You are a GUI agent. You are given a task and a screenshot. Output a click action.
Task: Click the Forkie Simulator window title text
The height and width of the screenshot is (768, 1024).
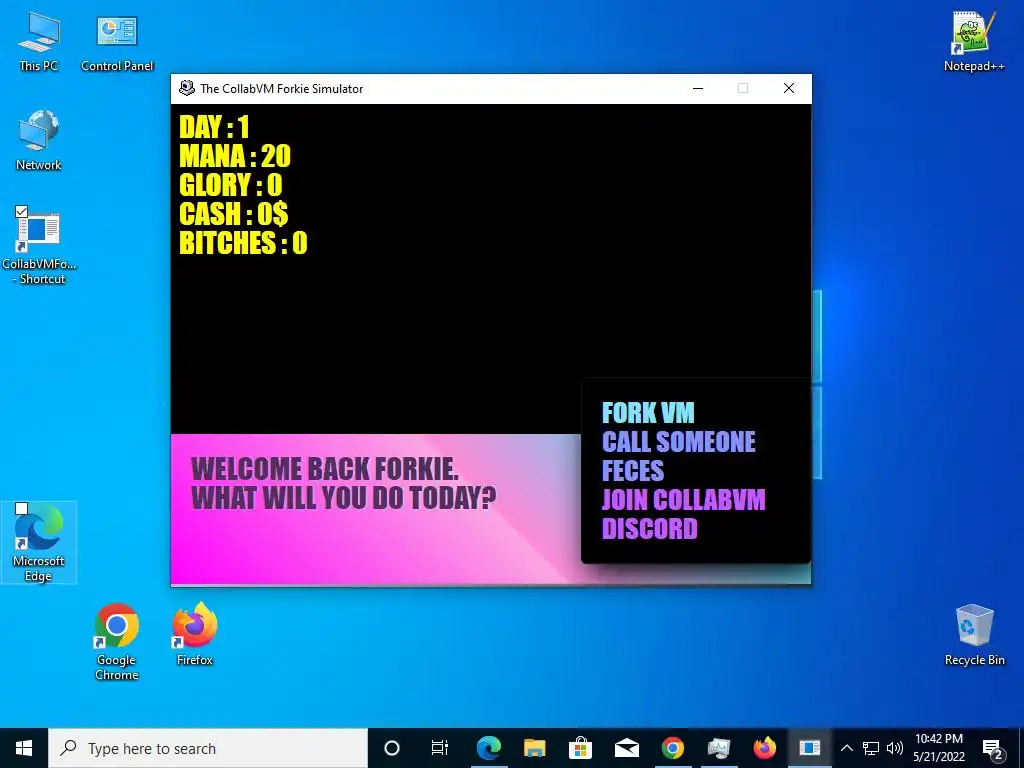(x=281, y=89)
